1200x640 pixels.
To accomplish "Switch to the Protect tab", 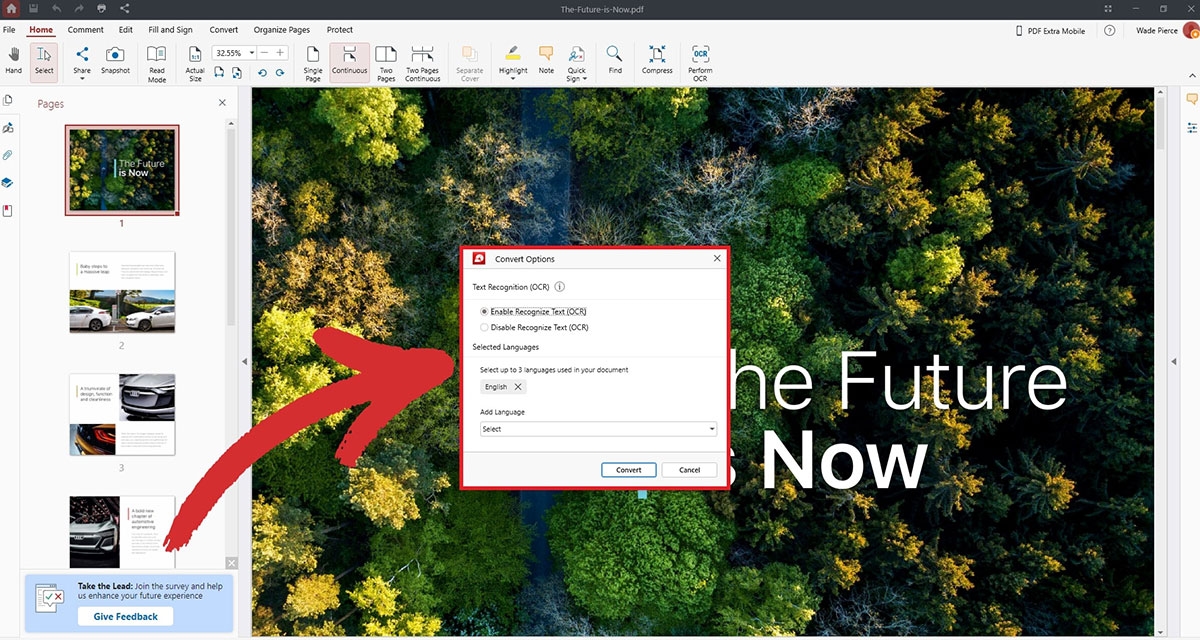I will click(x=340, y=30).
